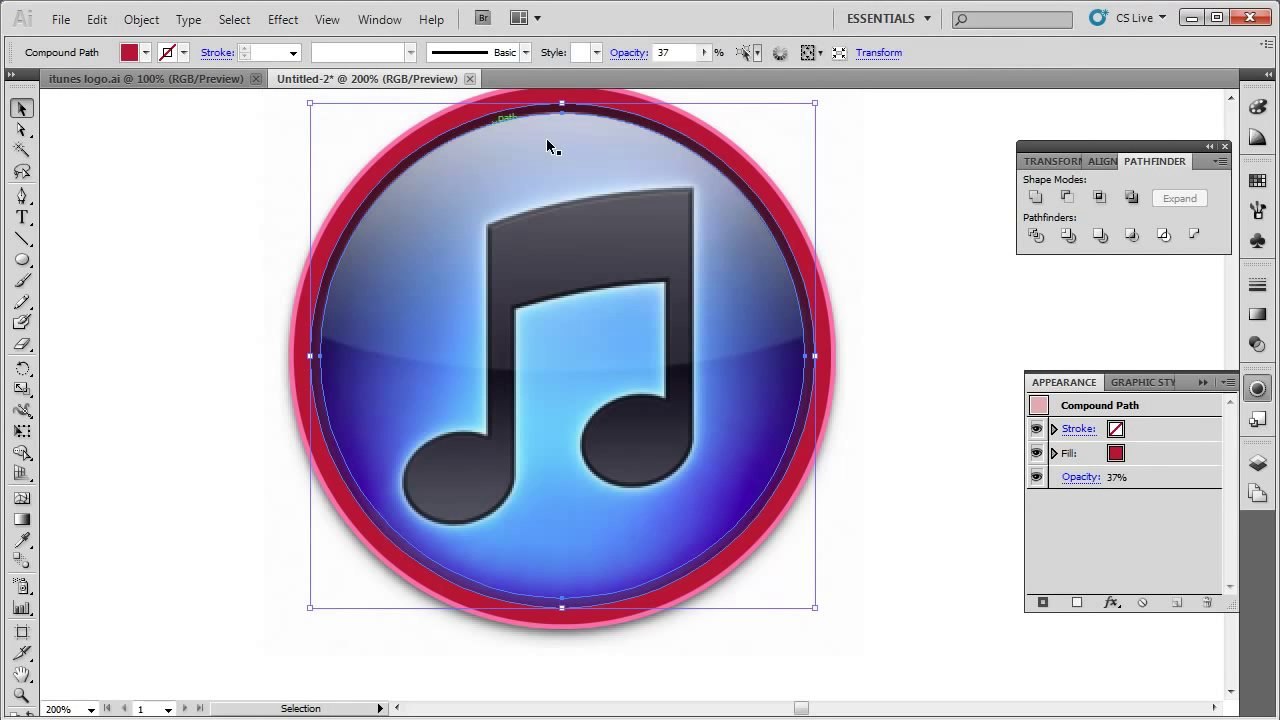Click the Minus Back pathfinder icon

click(1194, 235)
